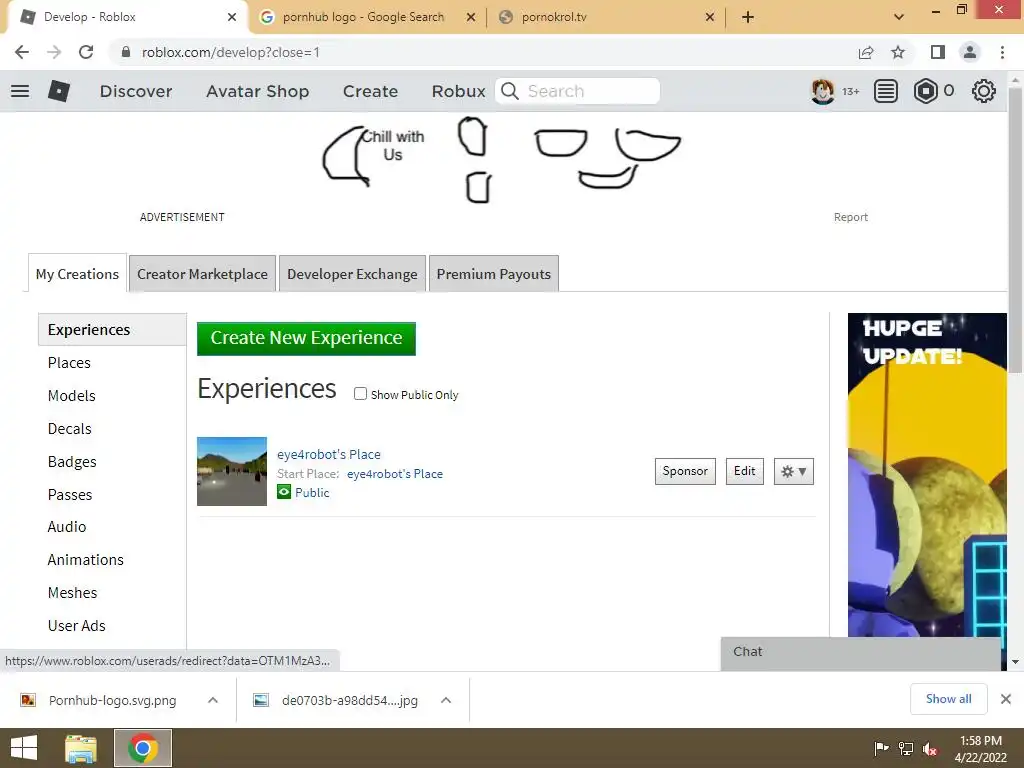Screen dimensions: 1024x768
Task: Click the Chrome taskbar icon
Action: pyautogui.click(x=143, y=748)
